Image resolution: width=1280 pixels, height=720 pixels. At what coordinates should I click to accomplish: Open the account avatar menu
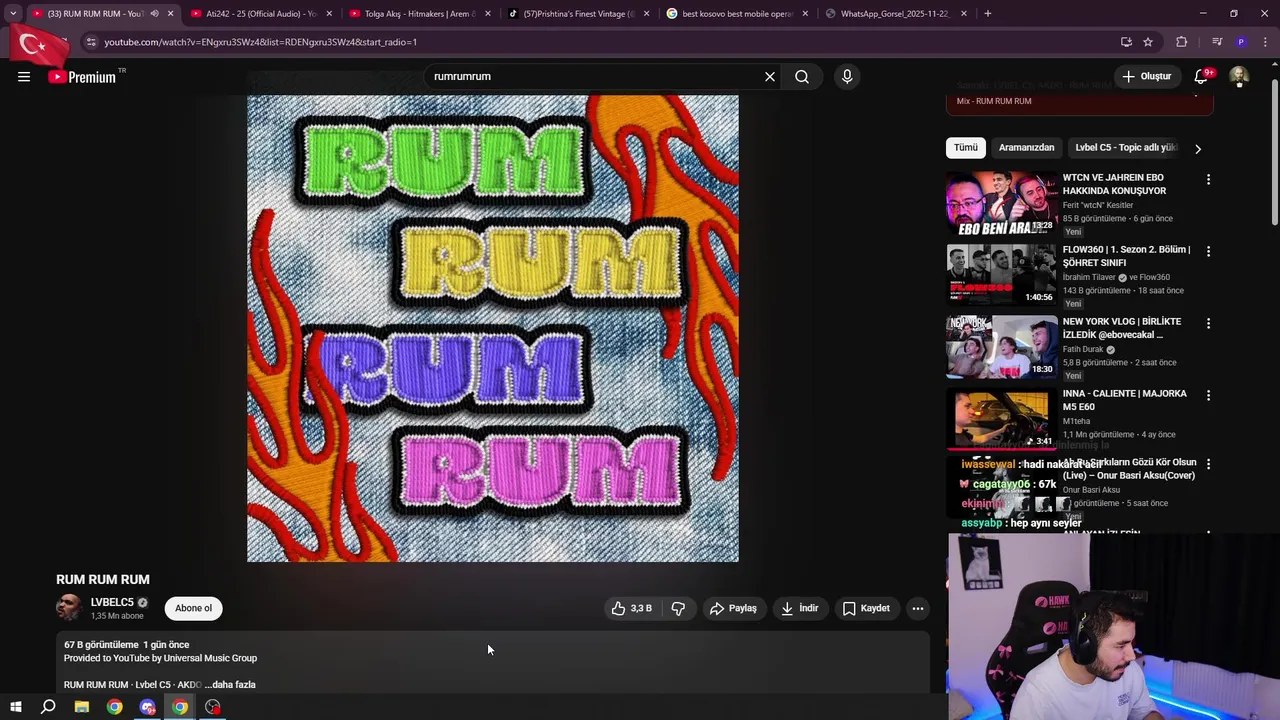1239,77
